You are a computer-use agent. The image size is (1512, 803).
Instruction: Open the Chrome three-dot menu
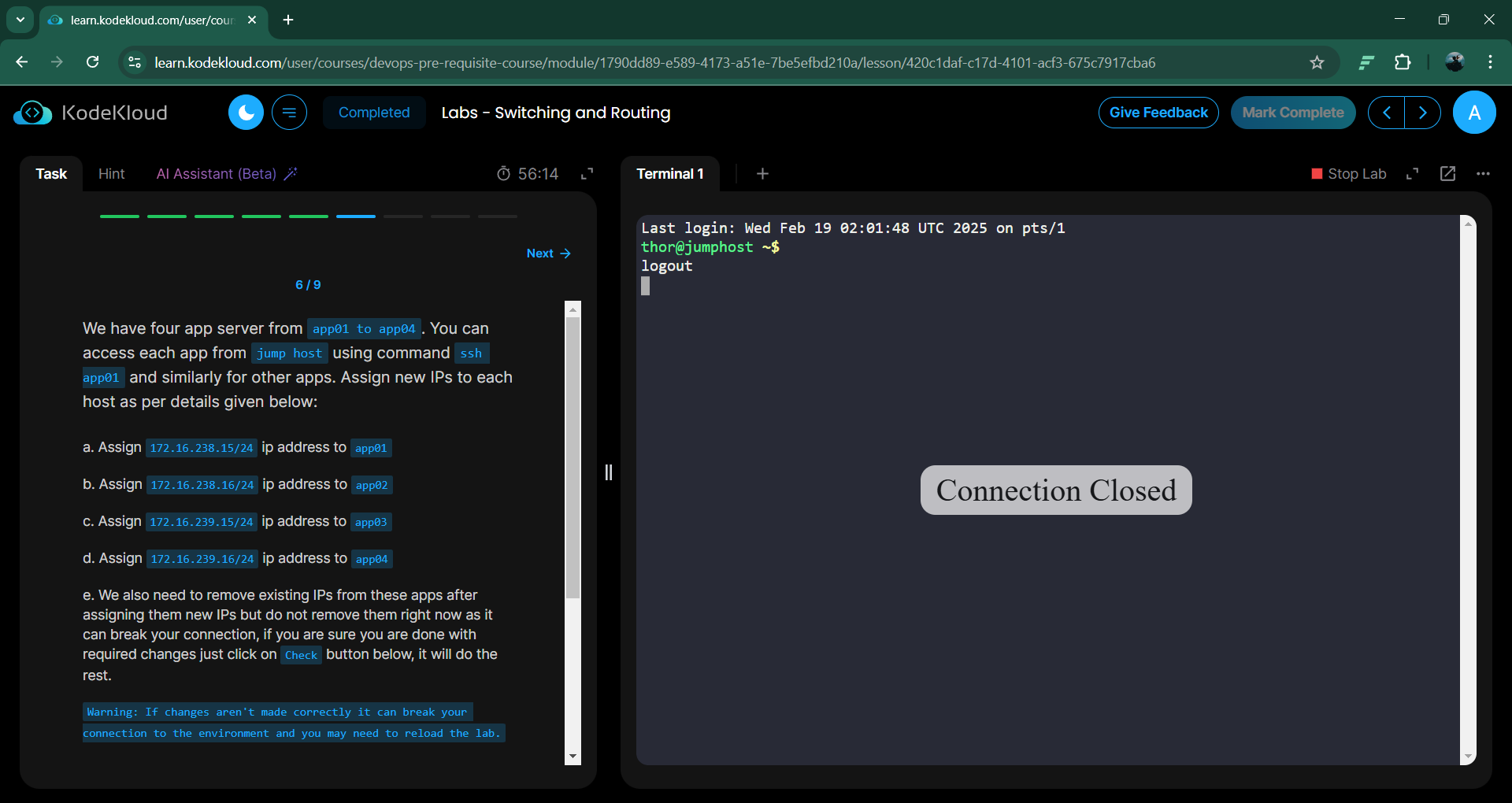tap(1490, 62)
